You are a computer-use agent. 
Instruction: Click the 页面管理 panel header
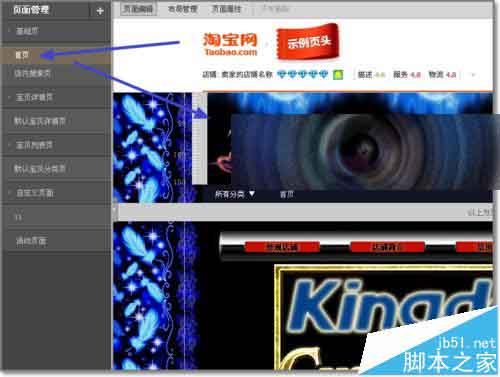pos(31,10)
